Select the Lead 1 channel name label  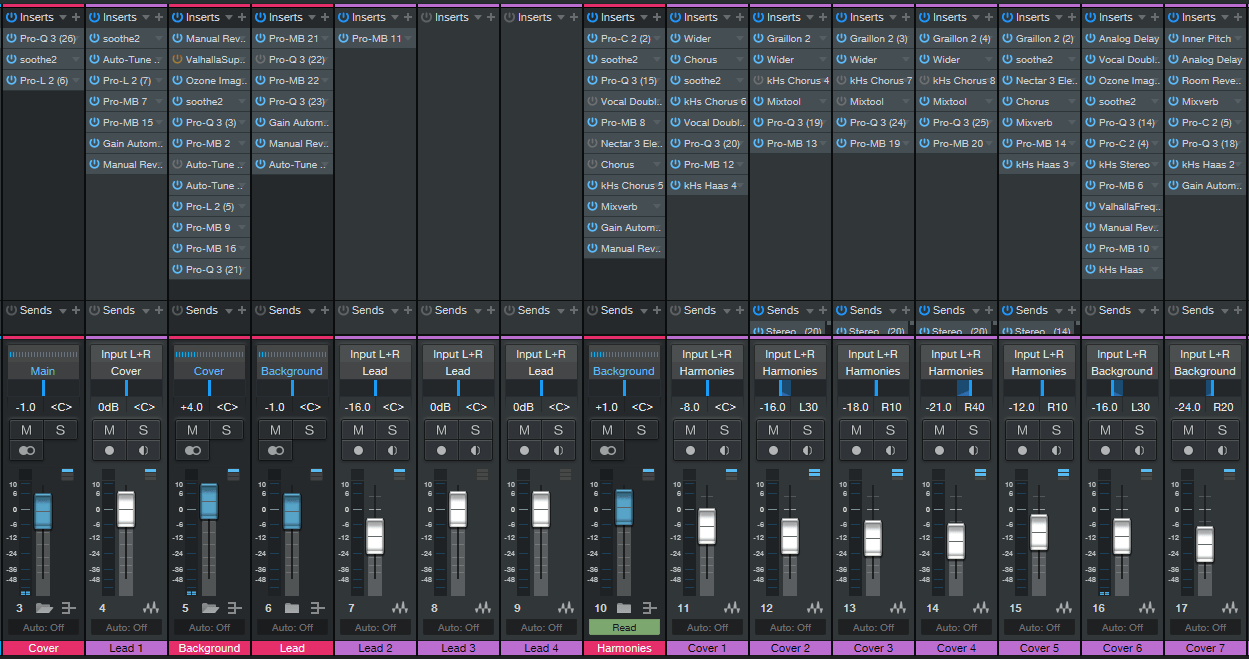[126, 648]
